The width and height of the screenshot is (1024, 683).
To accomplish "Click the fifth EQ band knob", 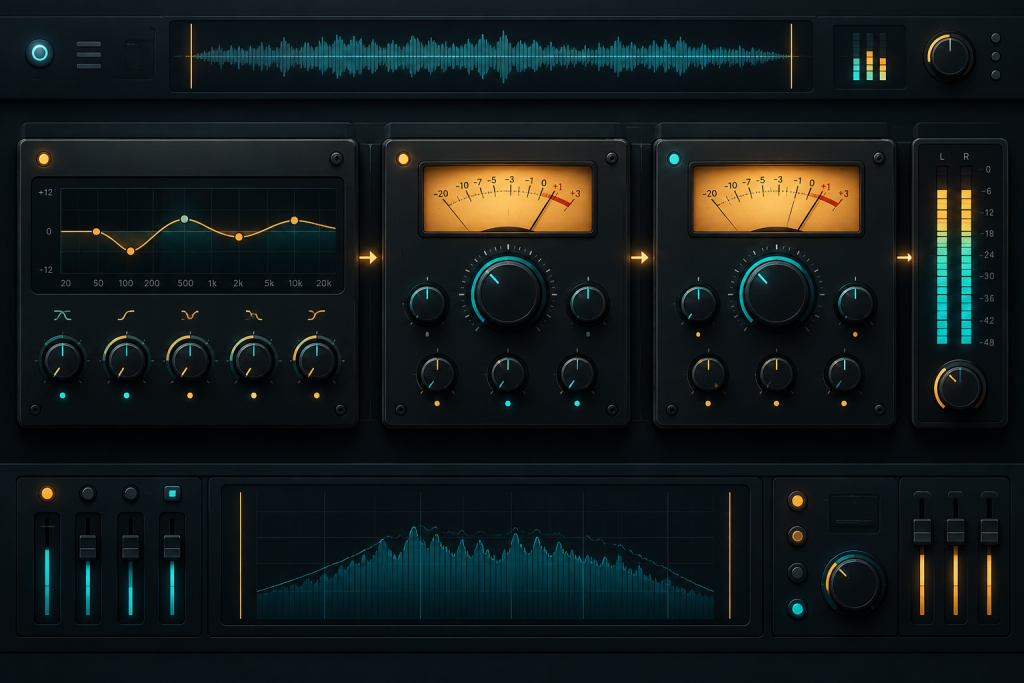I will click(316, 360).
